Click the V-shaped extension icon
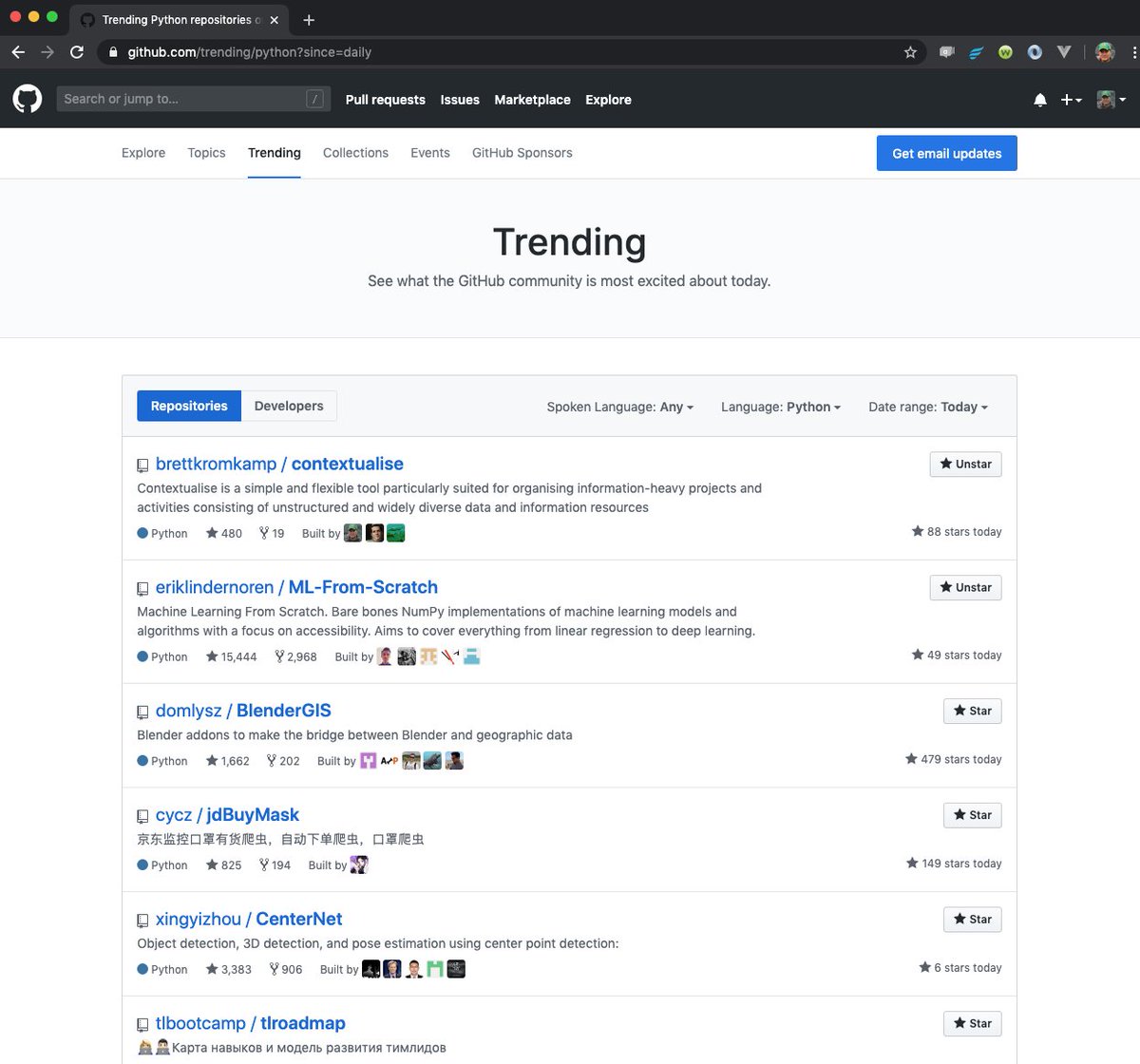Screen dimensions: 1140x1064 [x=1064, y=52]
